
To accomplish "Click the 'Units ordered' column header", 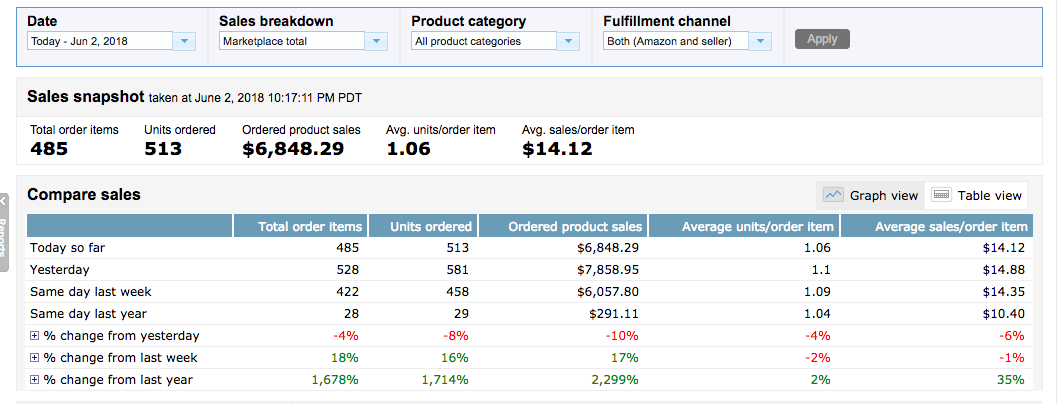I will coord(424,226).
